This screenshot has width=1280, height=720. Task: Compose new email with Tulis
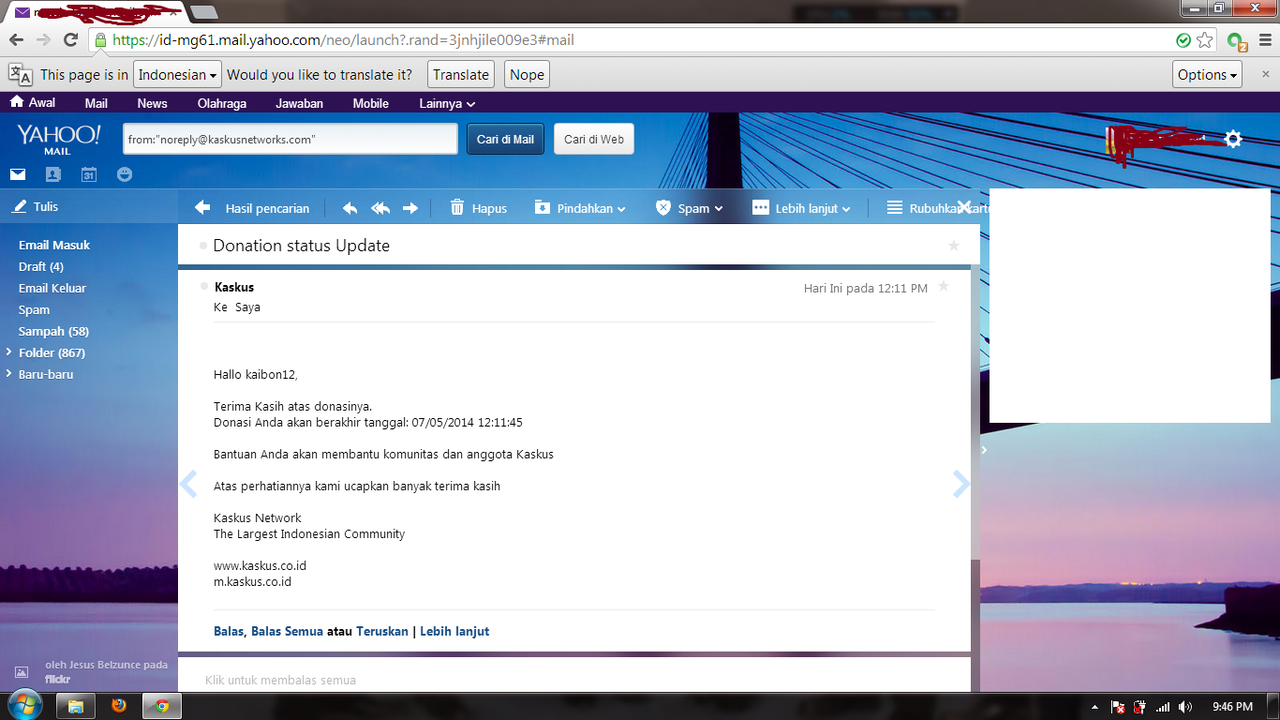tap(35, 206)
